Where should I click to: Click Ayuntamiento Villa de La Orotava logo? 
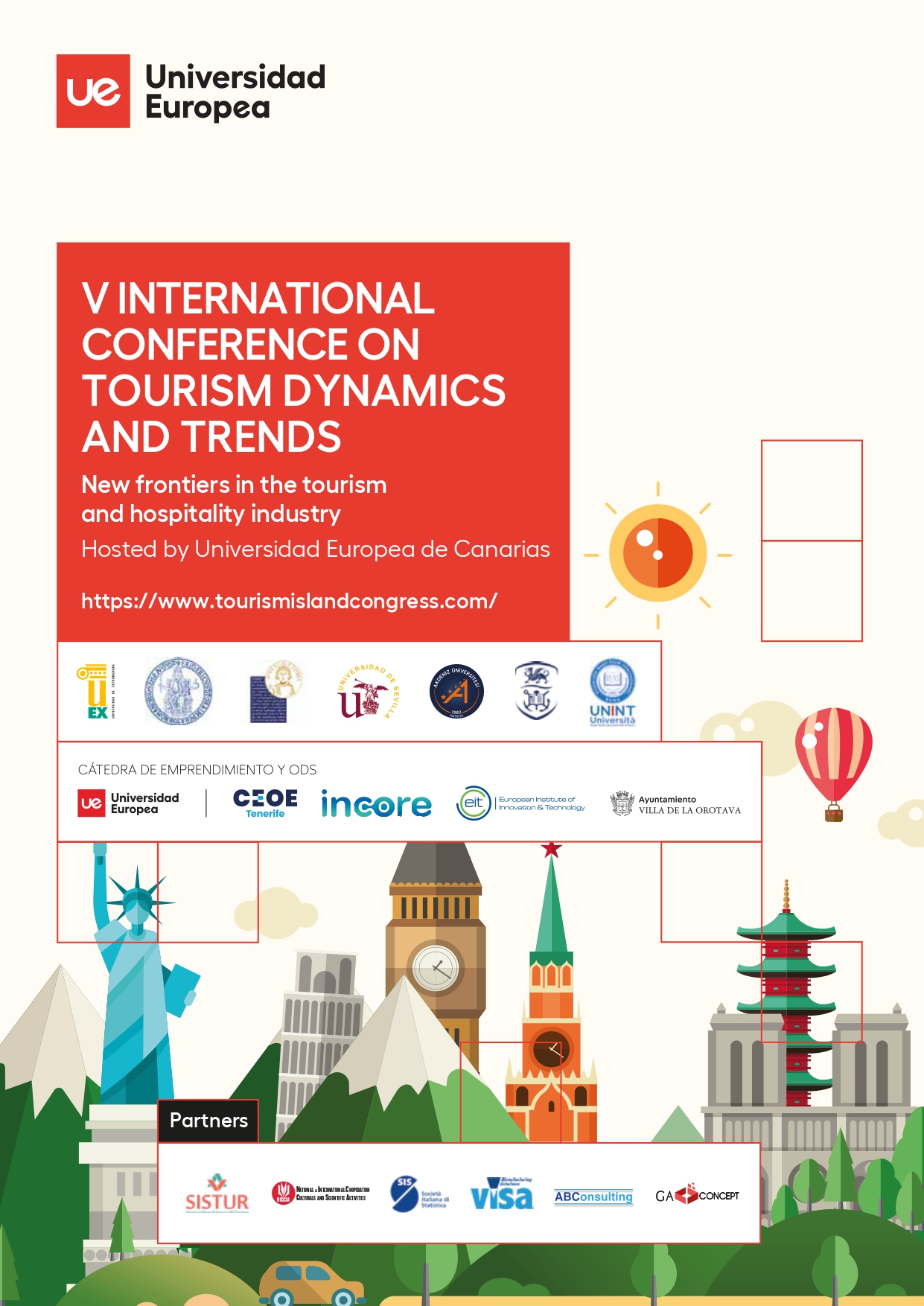point(675,804)
